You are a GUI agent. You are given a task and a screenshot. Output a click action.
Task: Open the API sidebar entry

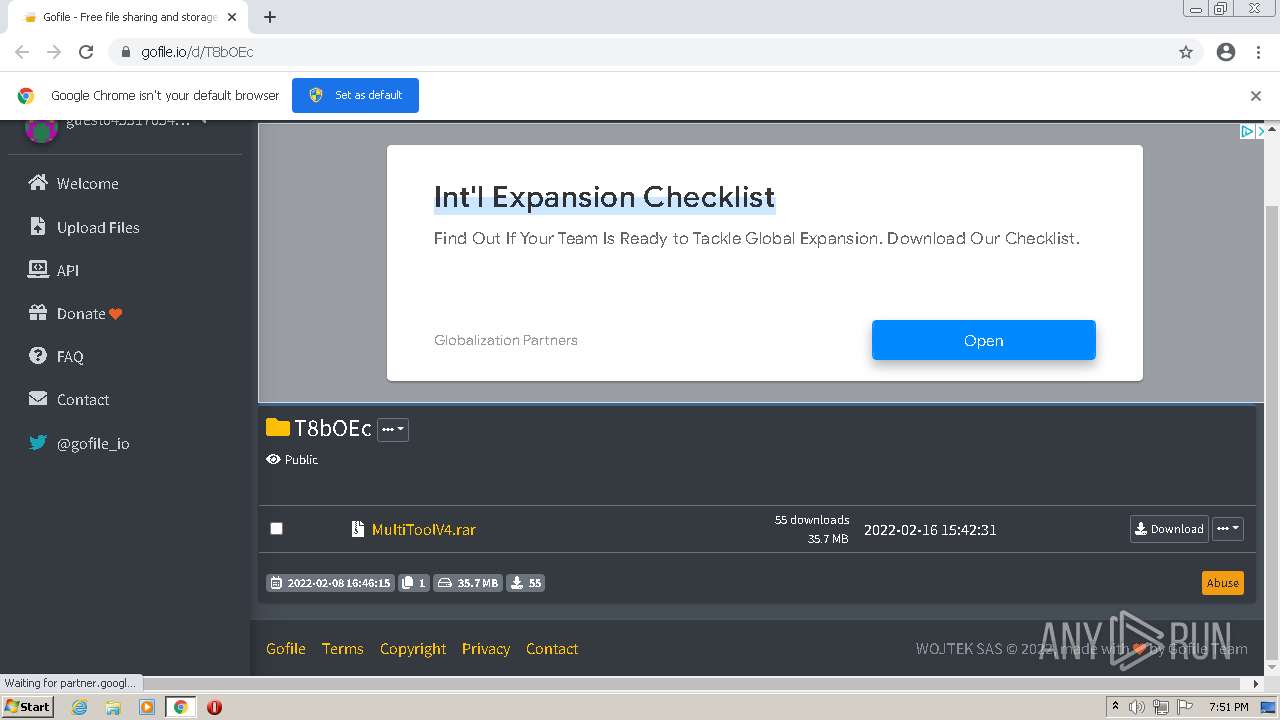54,270
